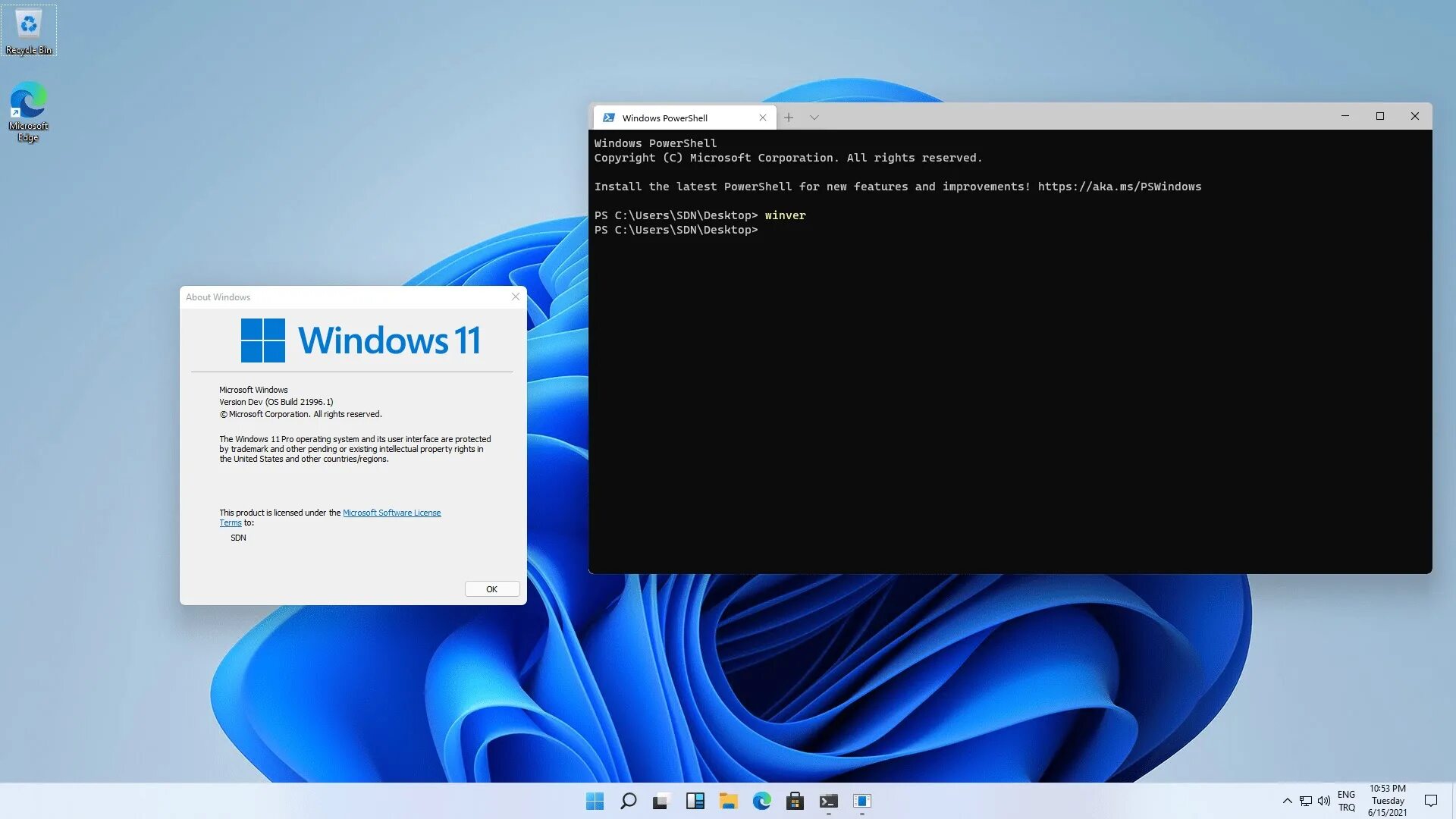Click the Windows Terminal taskbar icon
This screenshot has width=1456, height=819.
pos(828,801)
